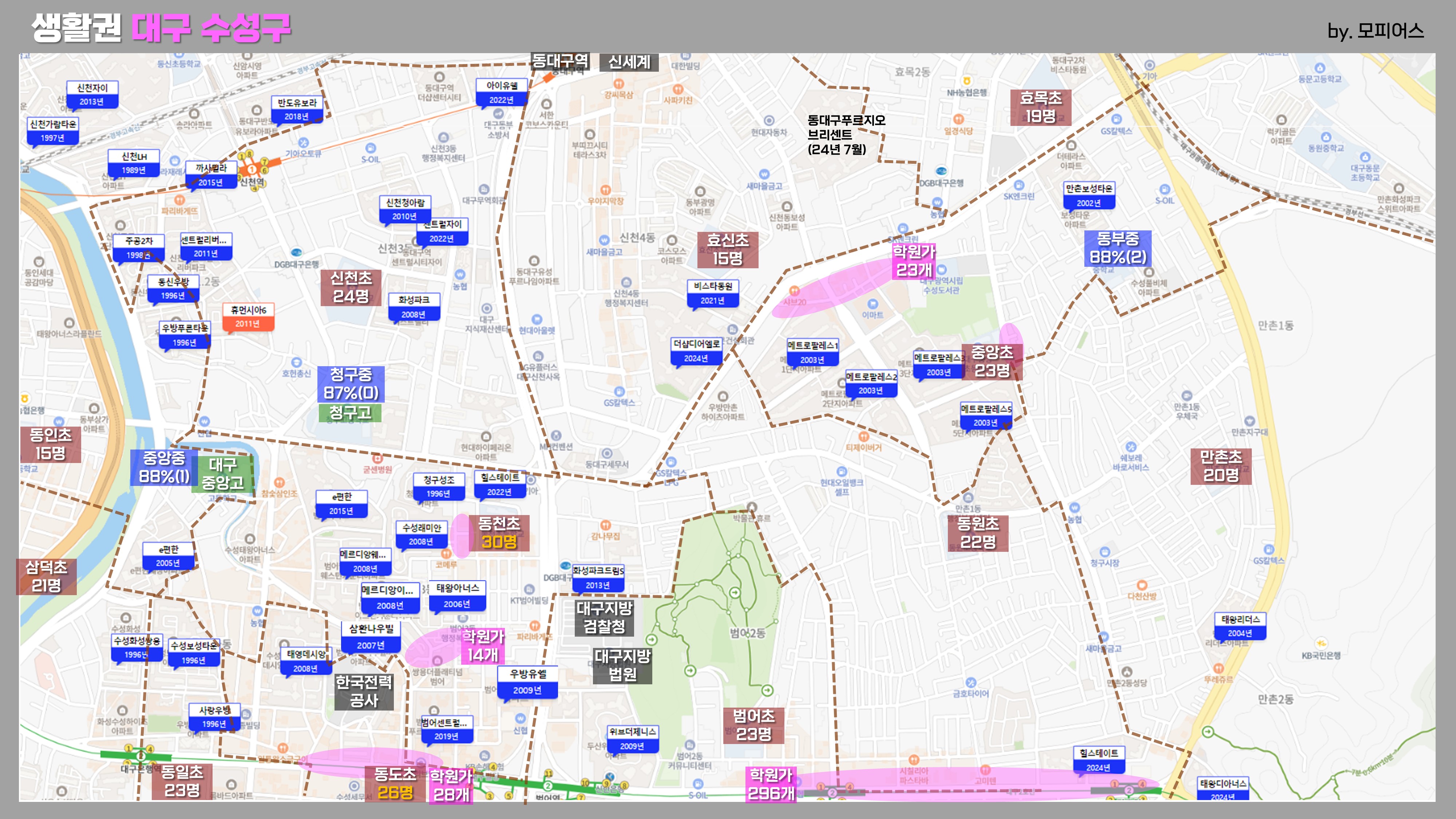Select the pink 학원가 296개 label

coord(771,784)
